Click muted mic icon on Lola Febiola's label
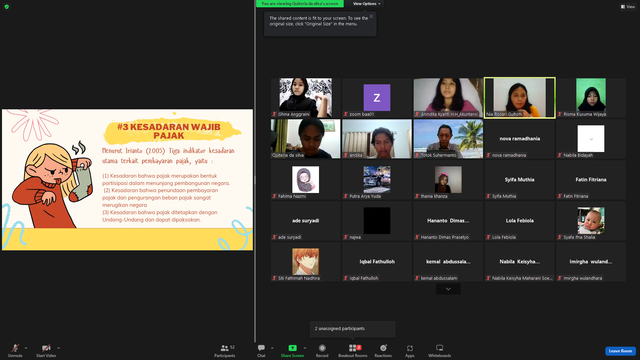 pyautogui.click(x=489, y=237)
